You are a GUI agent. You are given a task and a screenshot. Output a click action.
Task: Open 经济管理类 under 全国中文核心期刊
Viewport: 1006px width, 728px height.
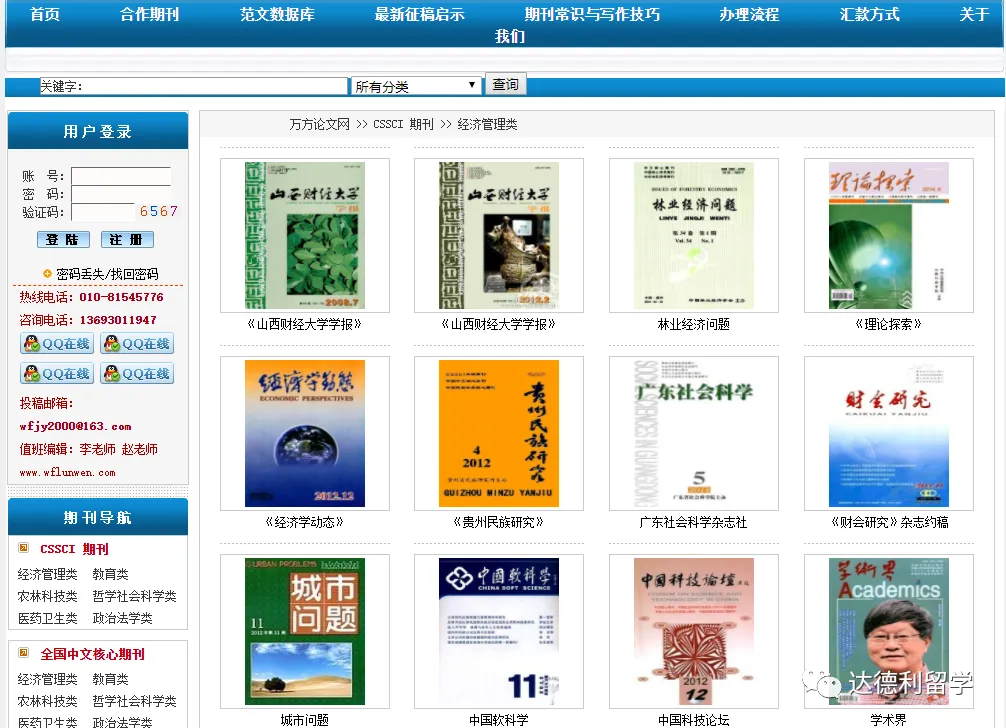coord(47,679)
